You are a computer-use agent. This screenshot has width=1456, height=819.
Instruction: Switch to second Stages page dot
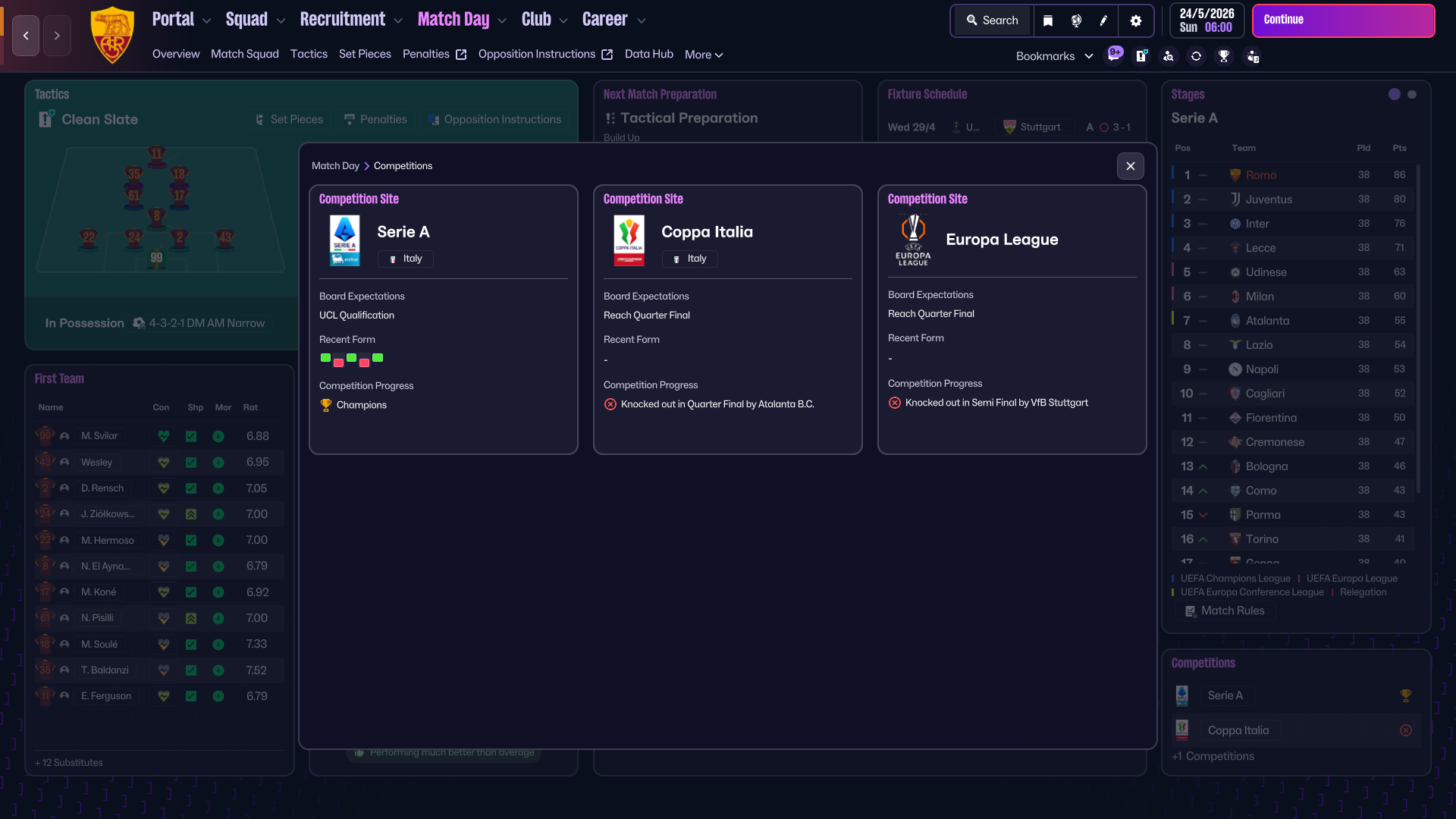(x=1411, y=95)
